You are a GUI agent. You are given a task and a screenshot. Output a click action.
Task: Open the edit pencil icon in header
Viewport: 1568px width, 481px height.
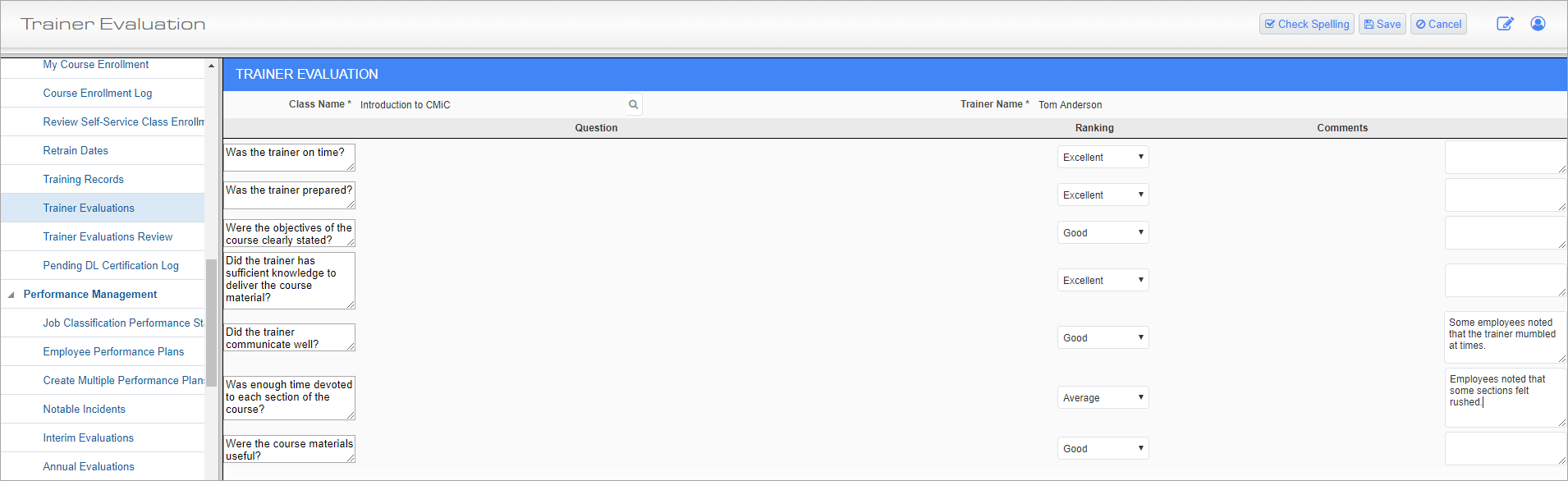[x=1505, y=24]
